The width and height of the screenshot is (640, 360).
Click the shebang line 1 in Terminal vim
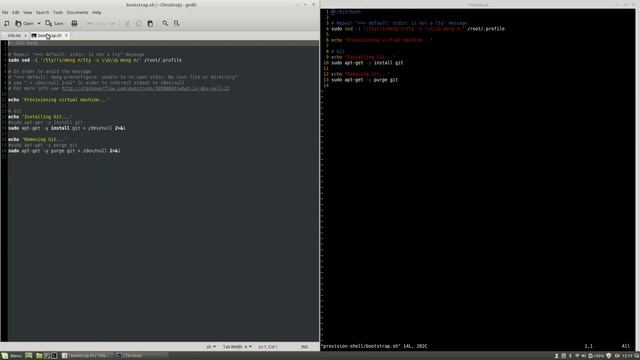(346, 12)
